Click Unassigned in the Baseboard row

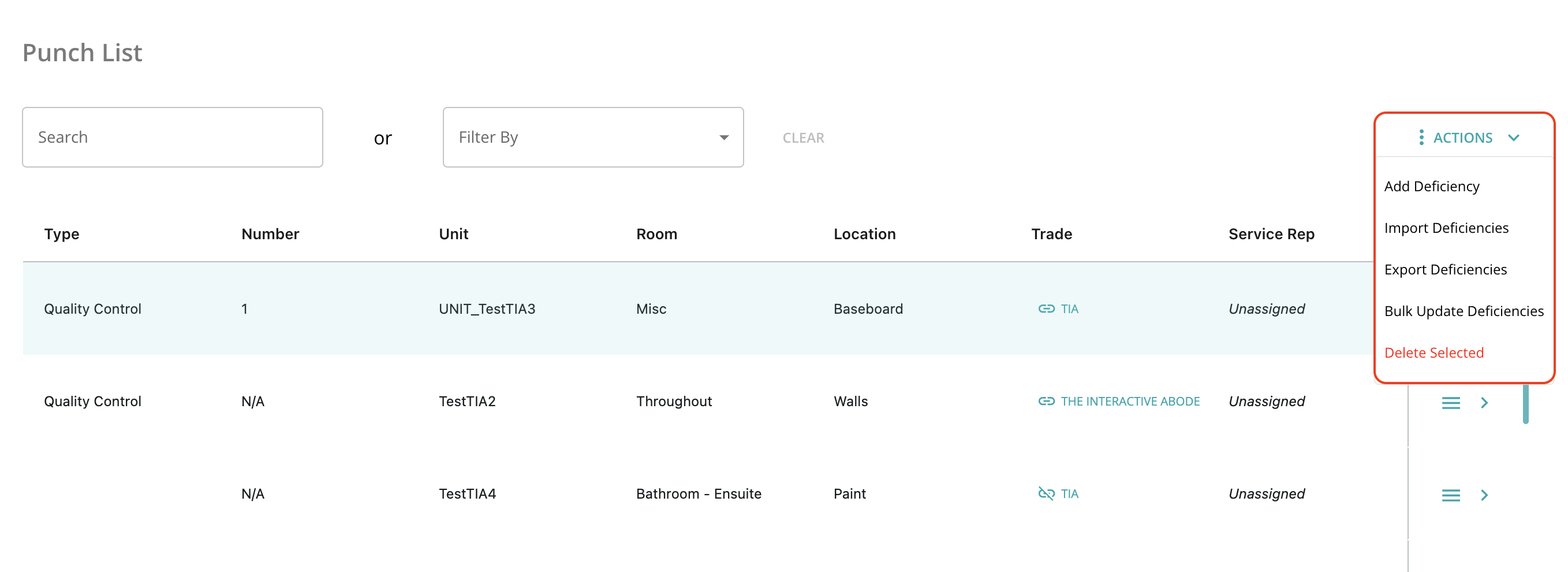(1266, 309)
